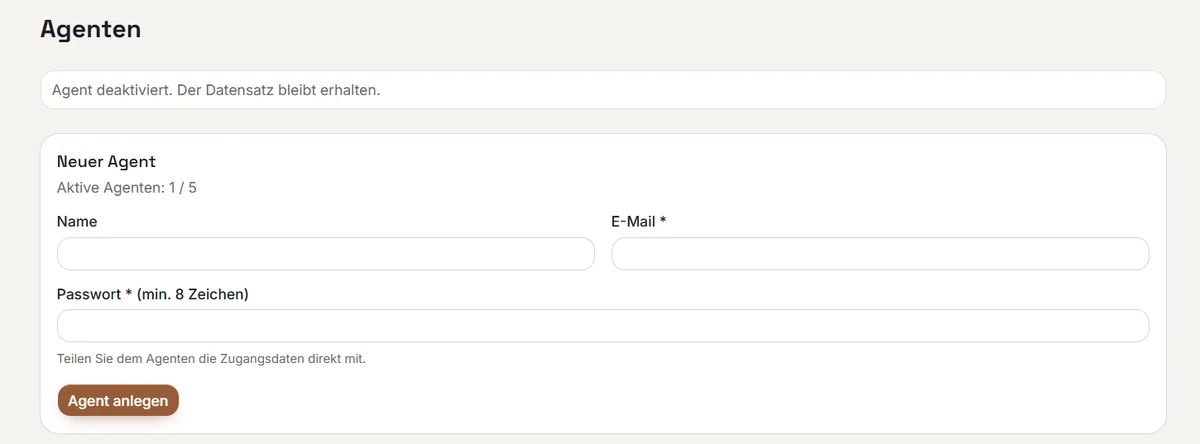1200x444 pixels.
Task: Click blank space beside Agent anlegen button
Action: pos(660,400)
